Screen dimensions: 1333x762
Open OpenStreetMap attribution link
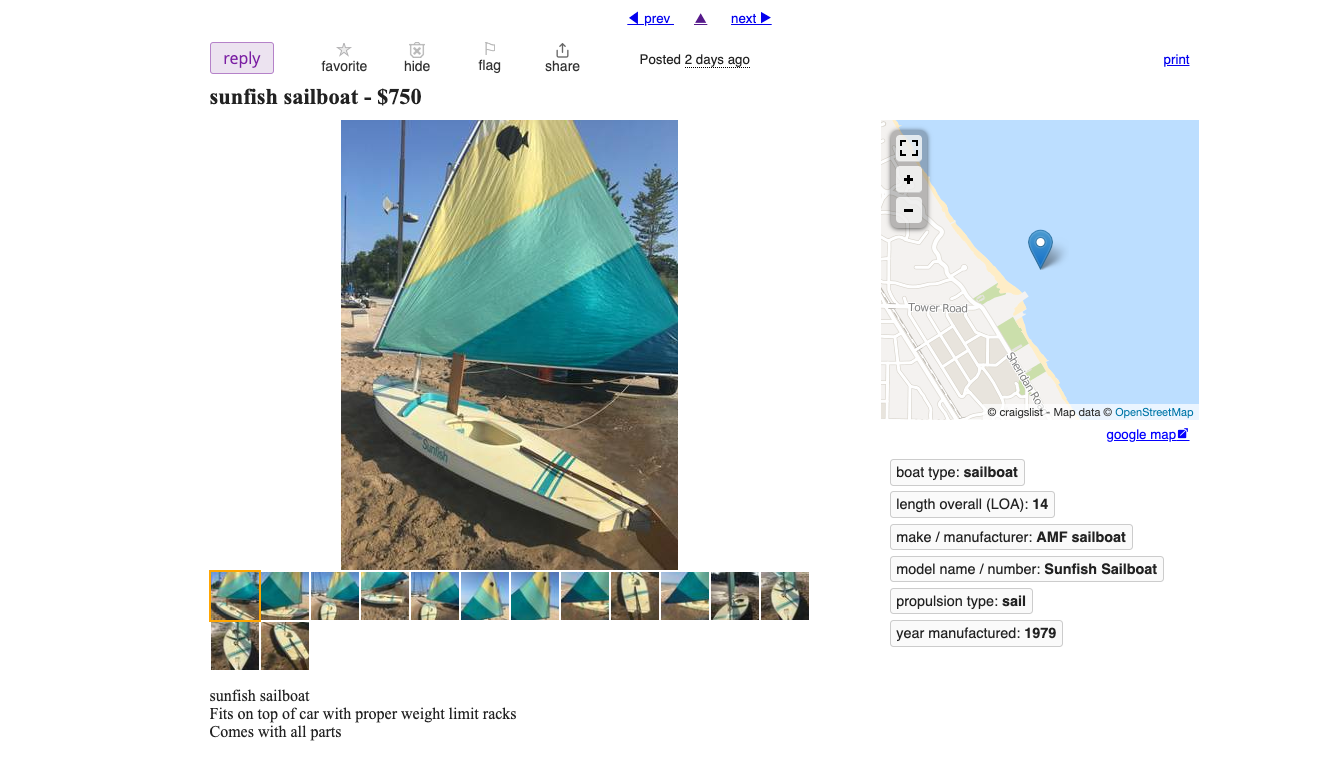pyautogui.click(x=1154, y=412)
